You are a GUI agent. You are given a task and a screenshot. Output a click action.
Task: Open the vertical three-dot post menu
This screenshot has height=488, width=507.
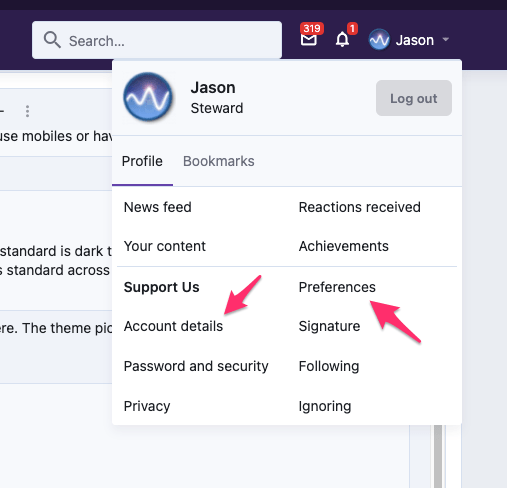[27, 111]
